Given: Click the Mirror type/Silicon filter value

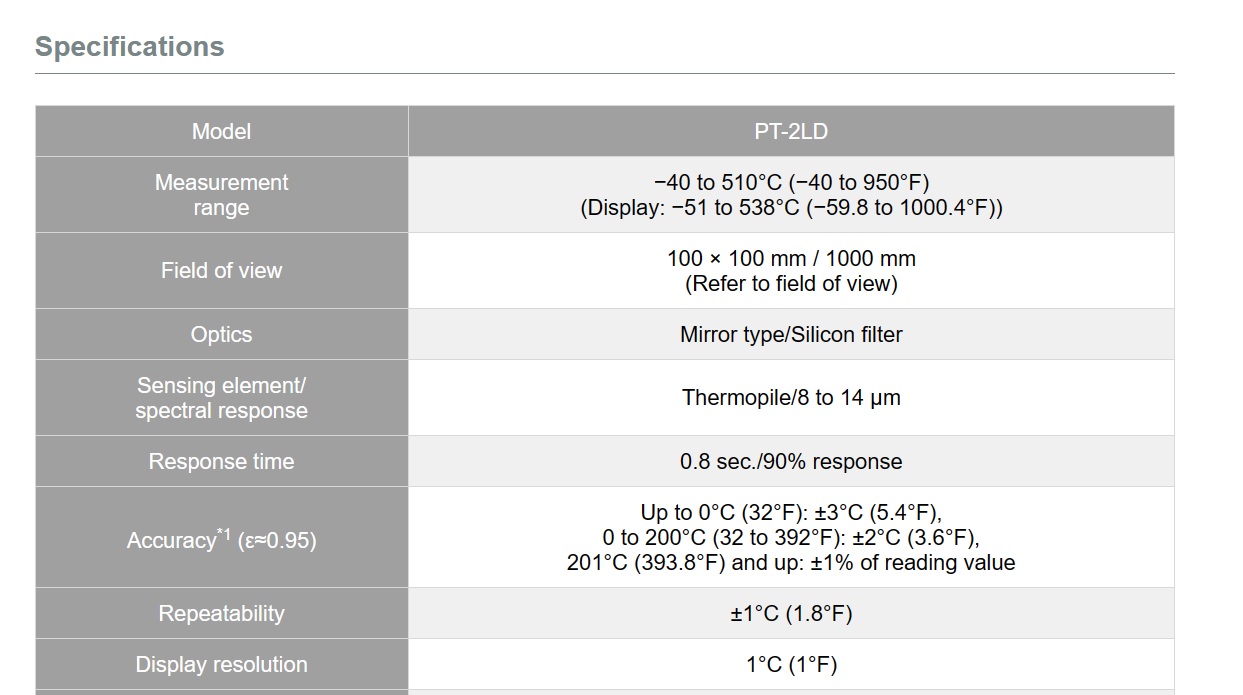Looking at the screenshot, I should [x=791, y=334].
